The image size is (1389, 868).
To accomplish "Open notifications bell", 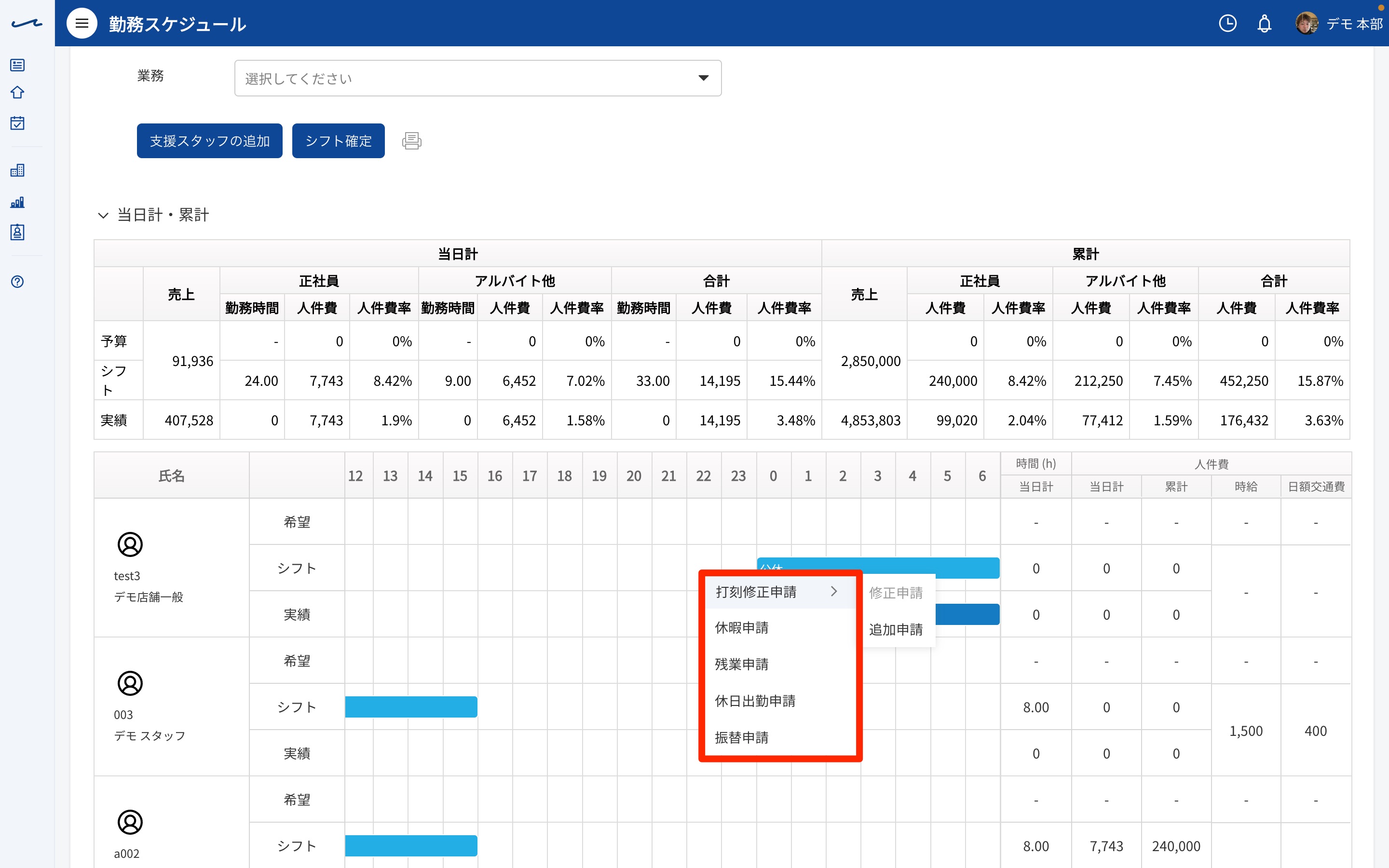I will pyautogui.click(x=1264, y=24).
